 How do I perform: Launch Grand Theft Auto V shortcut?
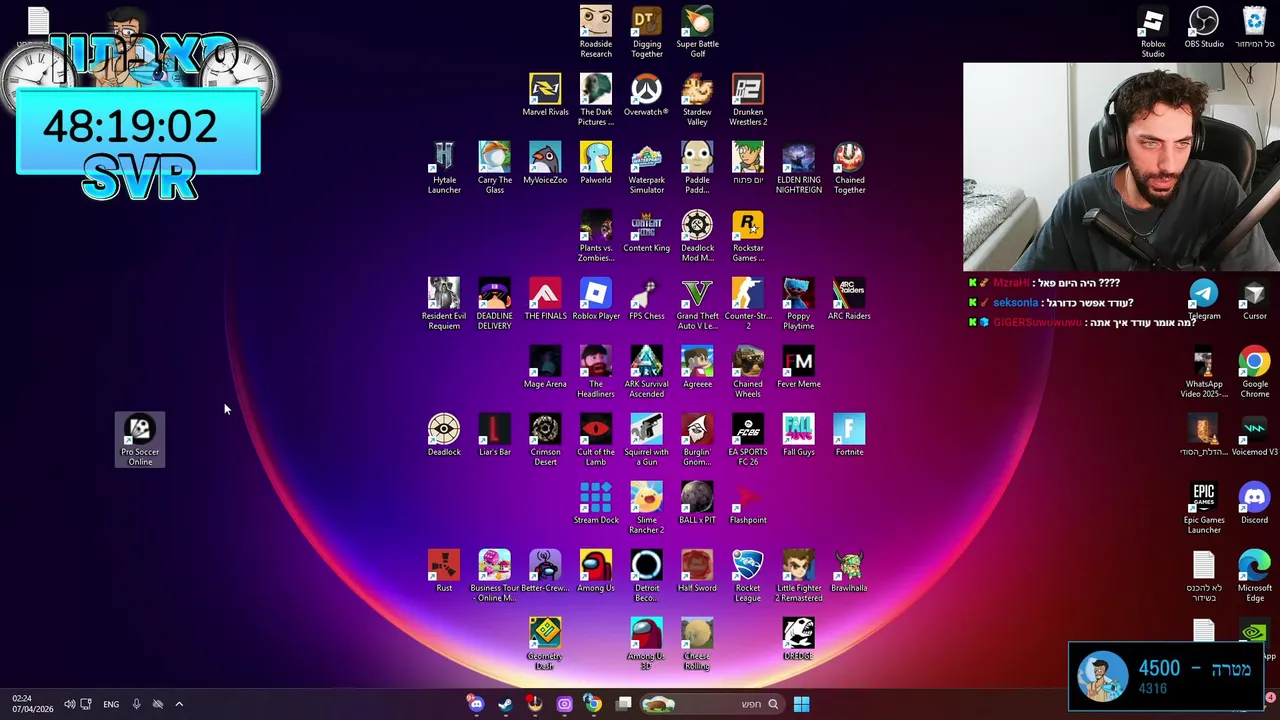tap(697, 304)
